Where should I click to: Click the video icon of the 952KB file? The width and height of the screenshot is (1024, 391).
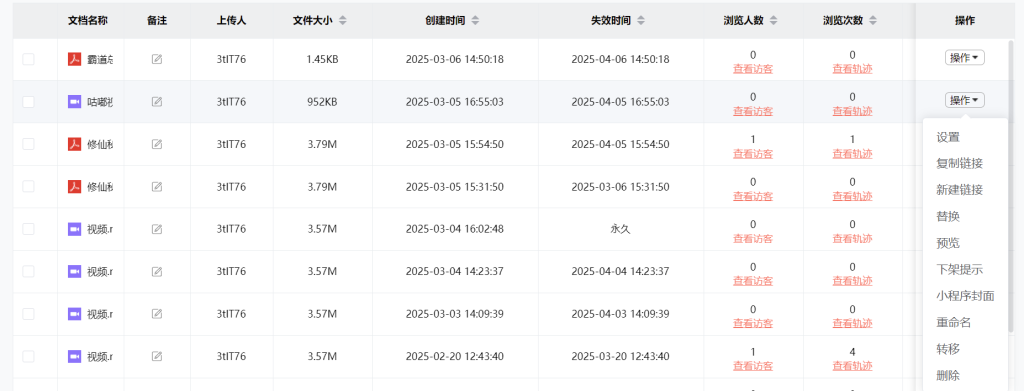(74, 102)
